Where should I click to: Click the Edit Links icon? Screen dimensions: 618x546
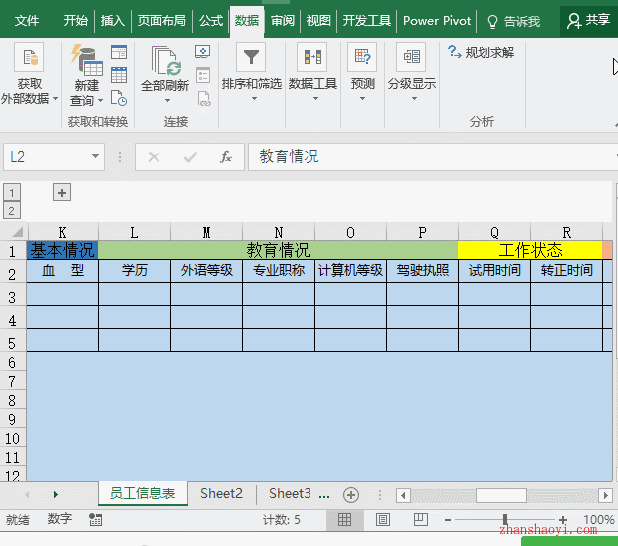203,99
